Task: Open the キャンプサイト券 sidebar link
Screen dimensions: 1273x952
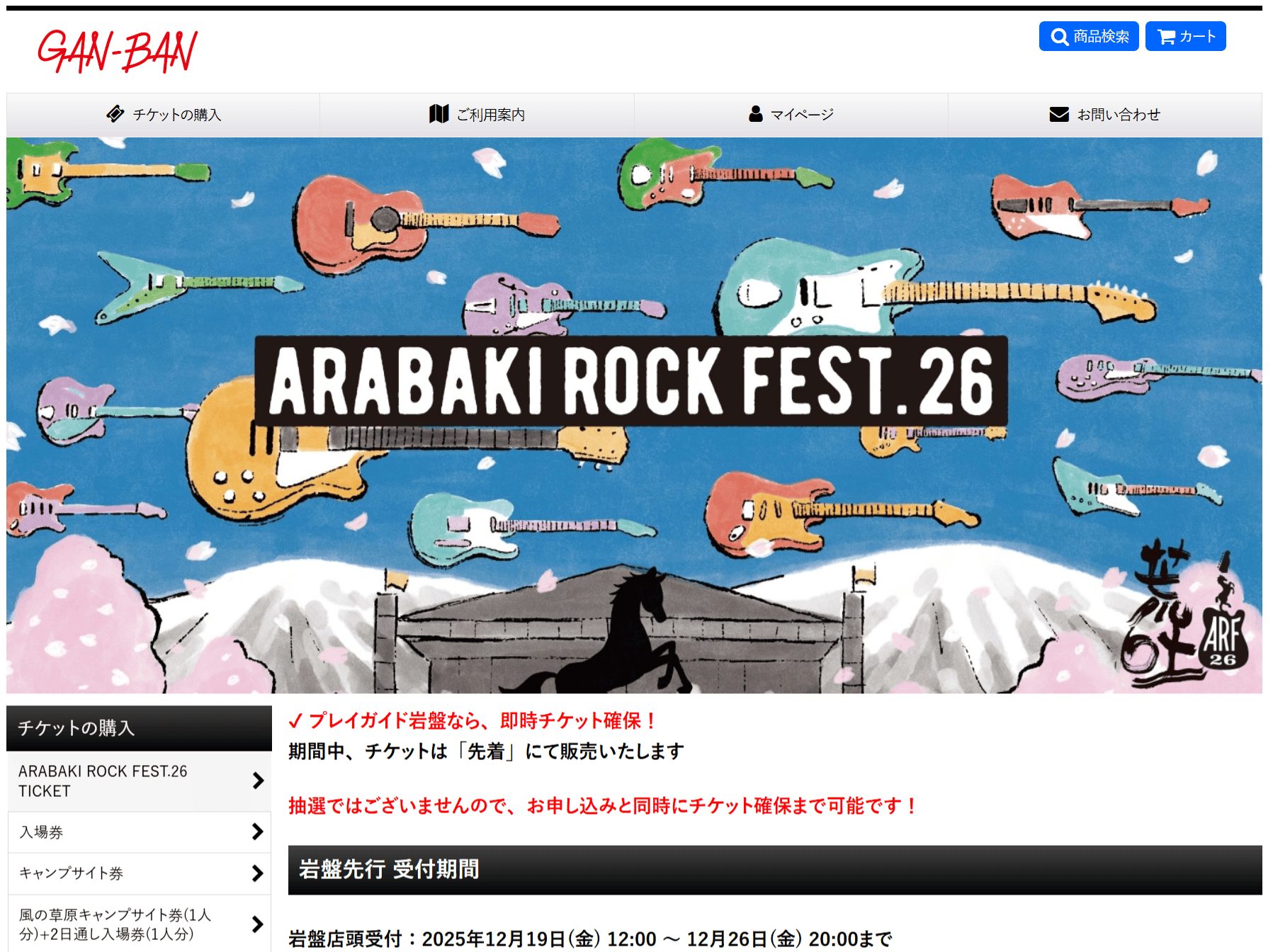Action: click(x=140, y=873)
